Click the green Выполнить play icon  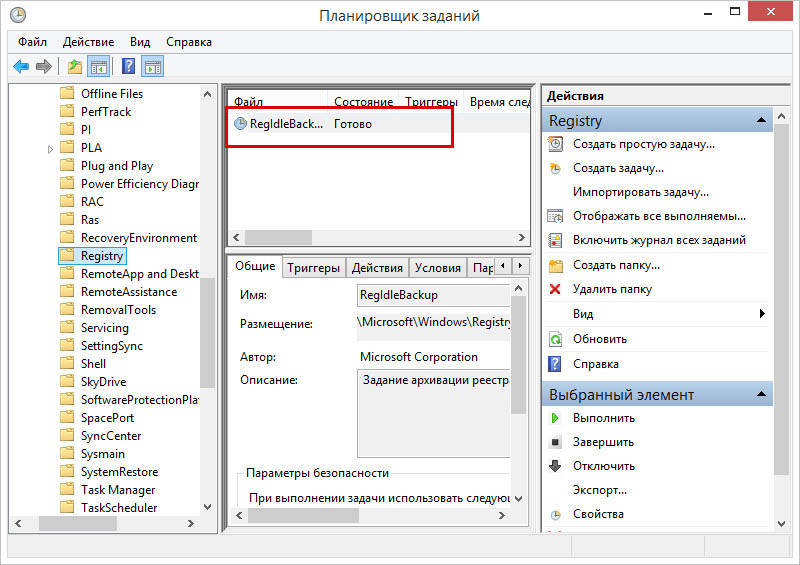click(x=555, y=418)
